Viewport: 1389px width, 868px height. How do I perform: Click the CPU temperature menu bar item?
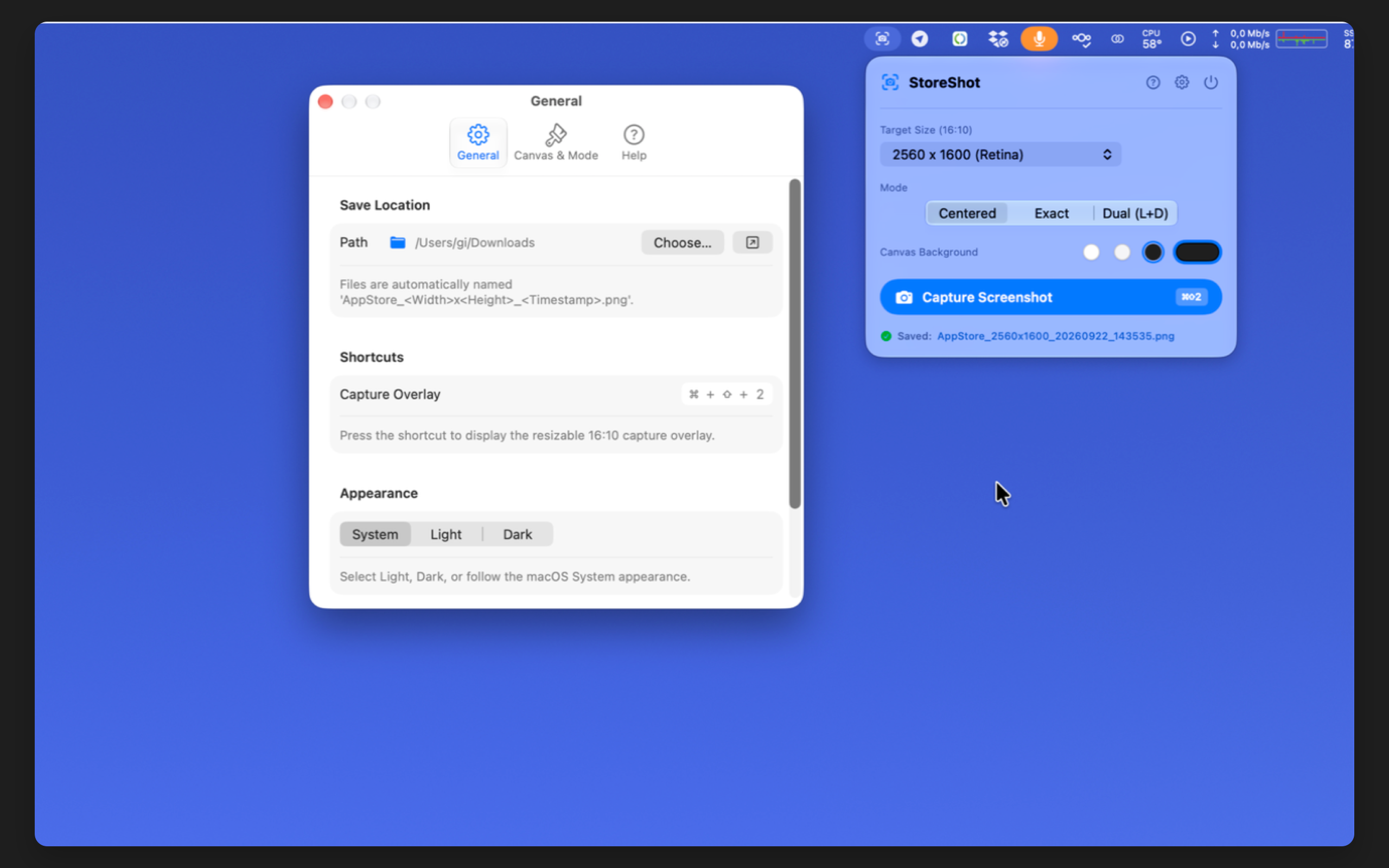tap(1151, 39)
